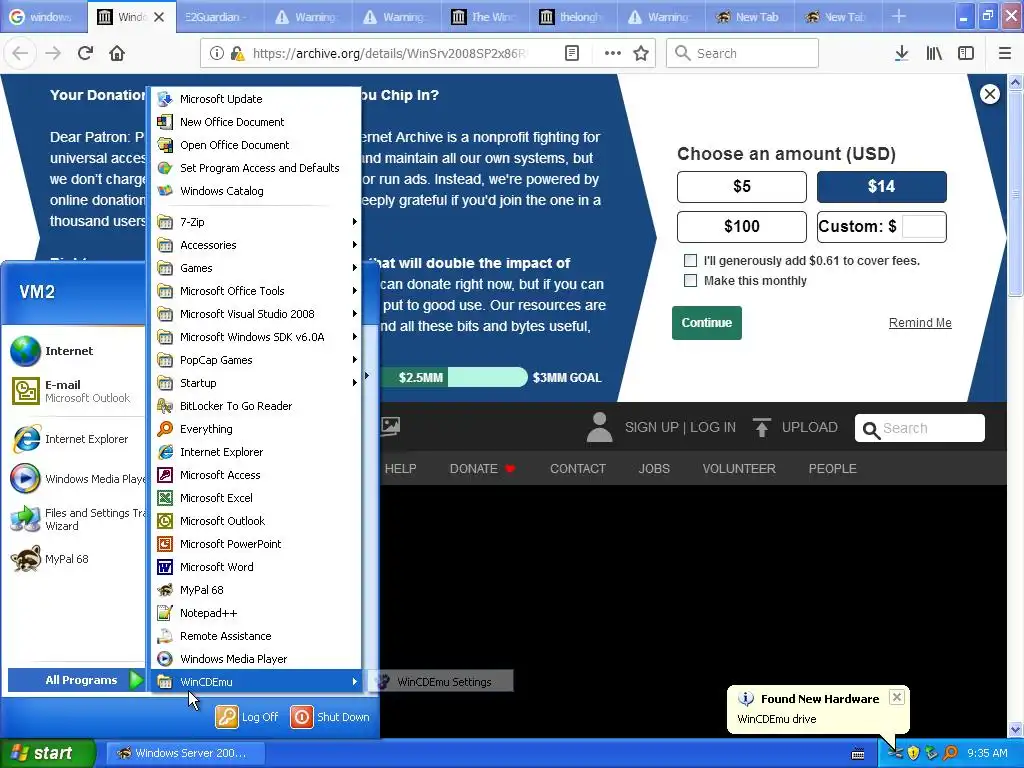The image size is (1024, 768).
Task: Click the browser Back arrow
Action: [20, 53]
